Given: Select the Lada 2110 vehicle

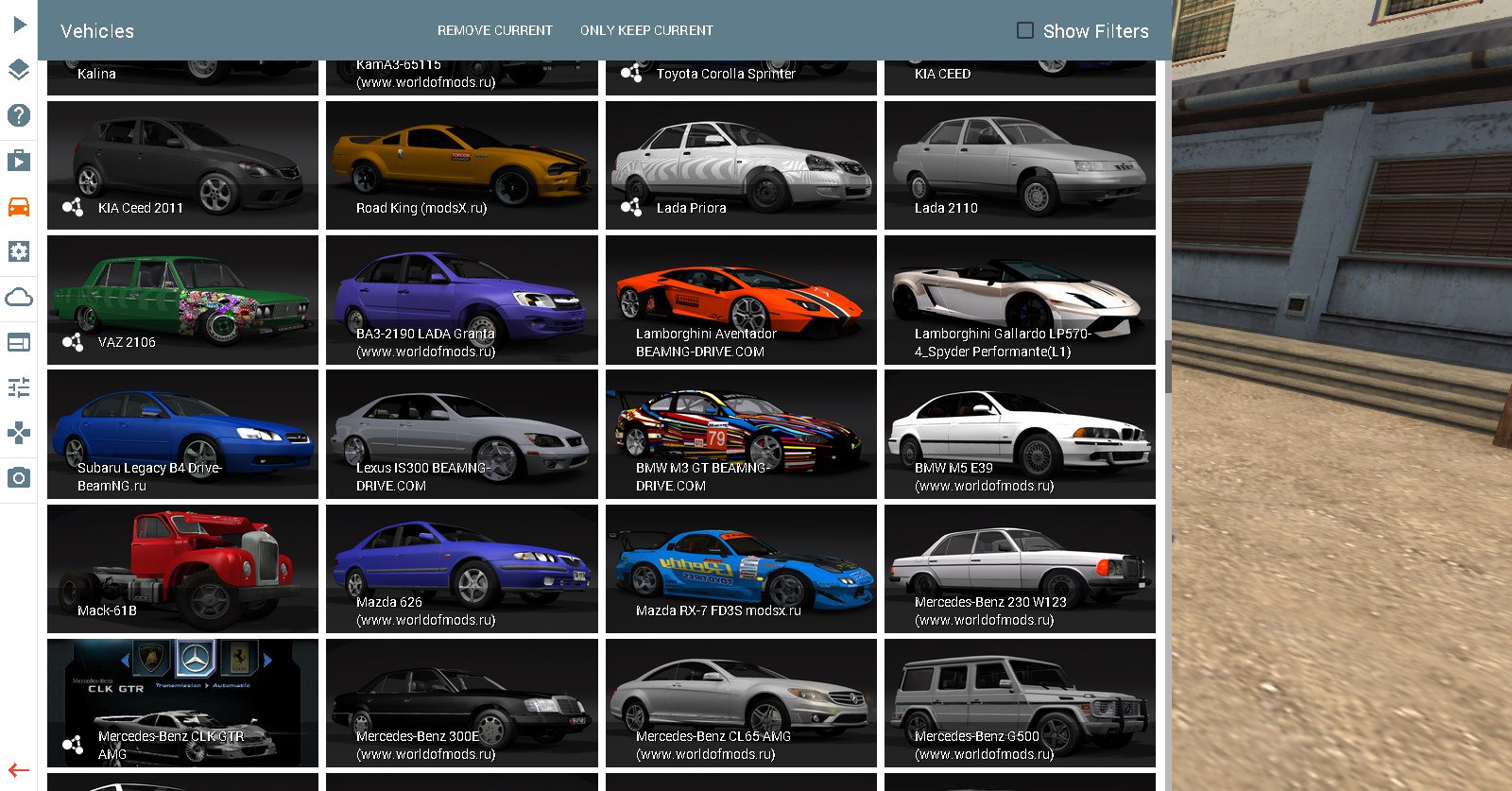Looking at the screenshot, I should 1020,165.
